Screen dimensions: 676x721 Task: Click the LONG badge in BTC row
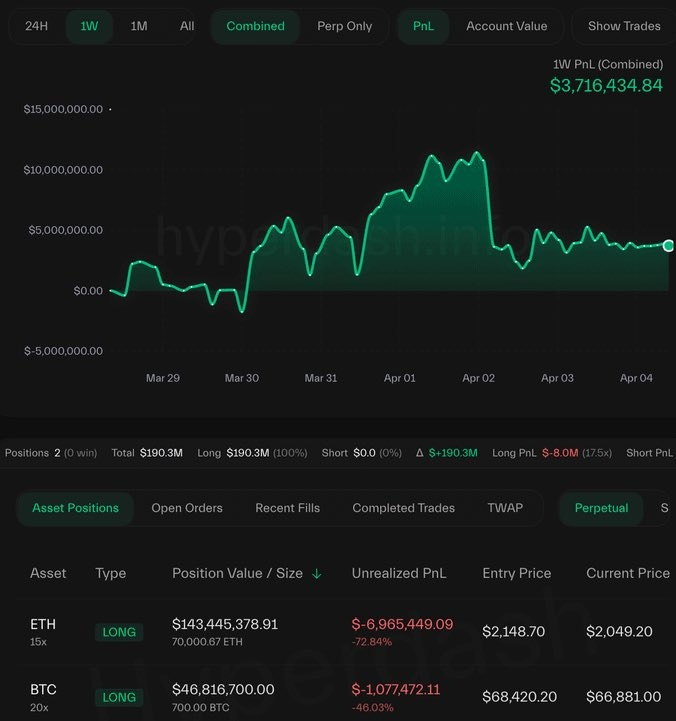[x=119, y=697]
